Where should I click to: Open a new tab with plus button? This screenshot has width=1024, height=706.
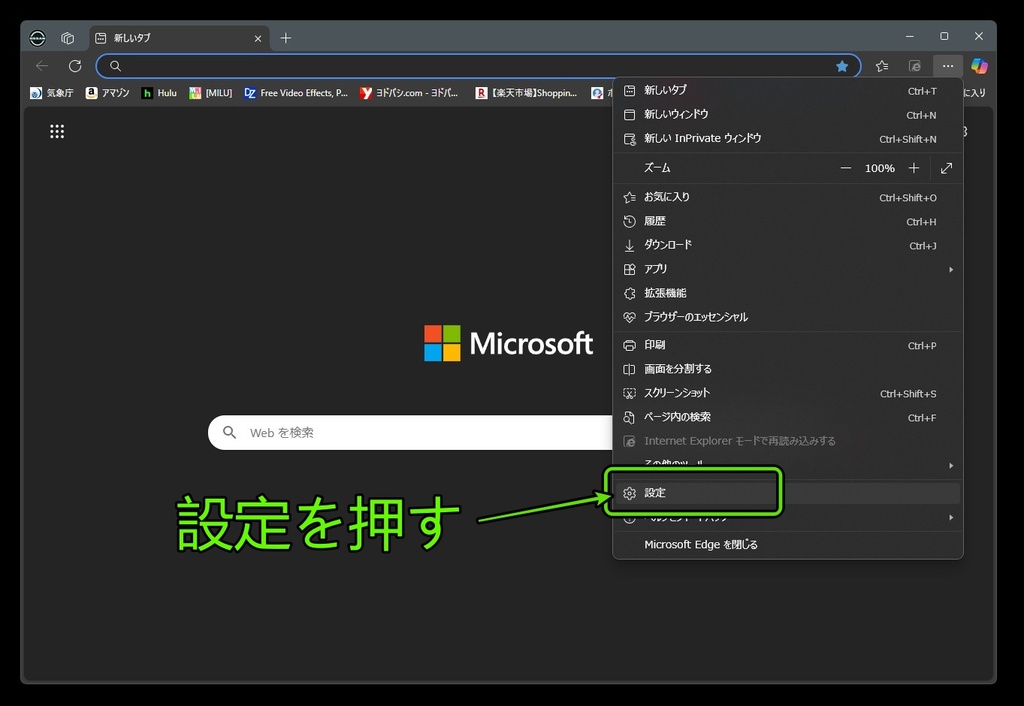click(x=285, y=39)
